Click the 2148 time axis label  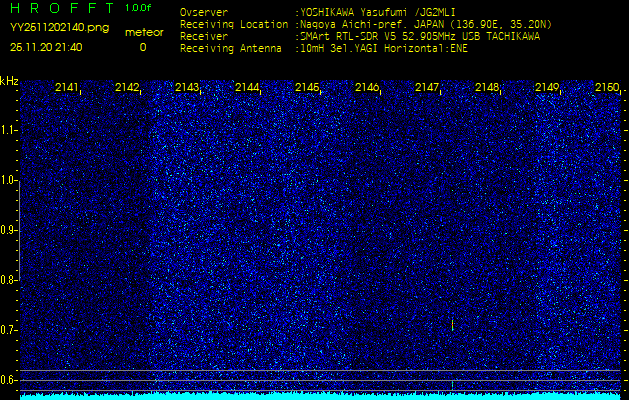487,87
